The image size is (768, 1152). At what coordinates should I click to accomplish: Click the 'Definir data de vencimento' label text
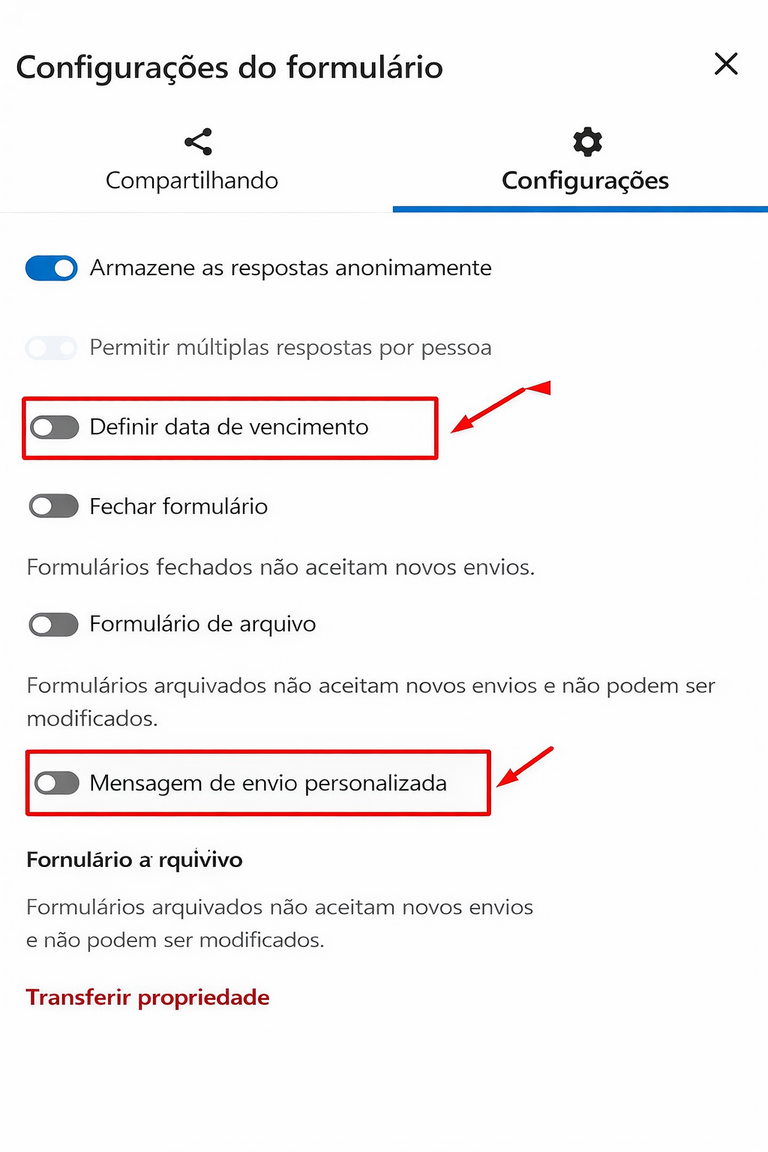pyautogui.click(x=229, y=427)
